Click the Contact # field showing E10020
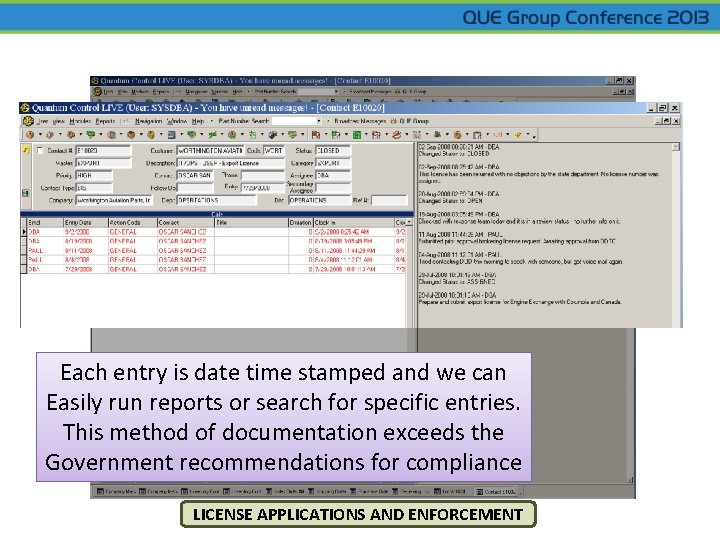Screen dimensions: 720x540 click(x=103, y=151)
